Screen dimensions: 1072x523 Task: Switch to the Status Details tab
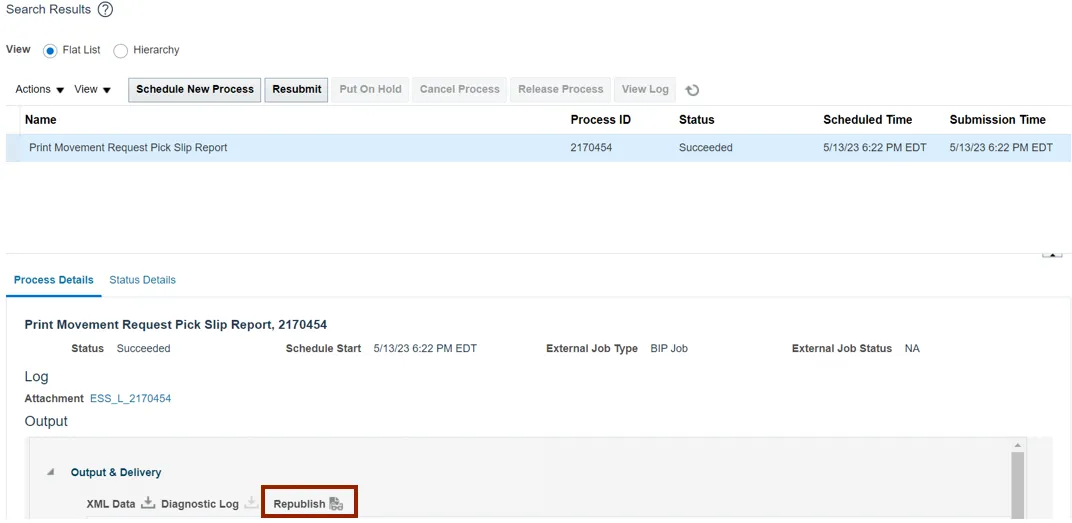pos(142,280)
